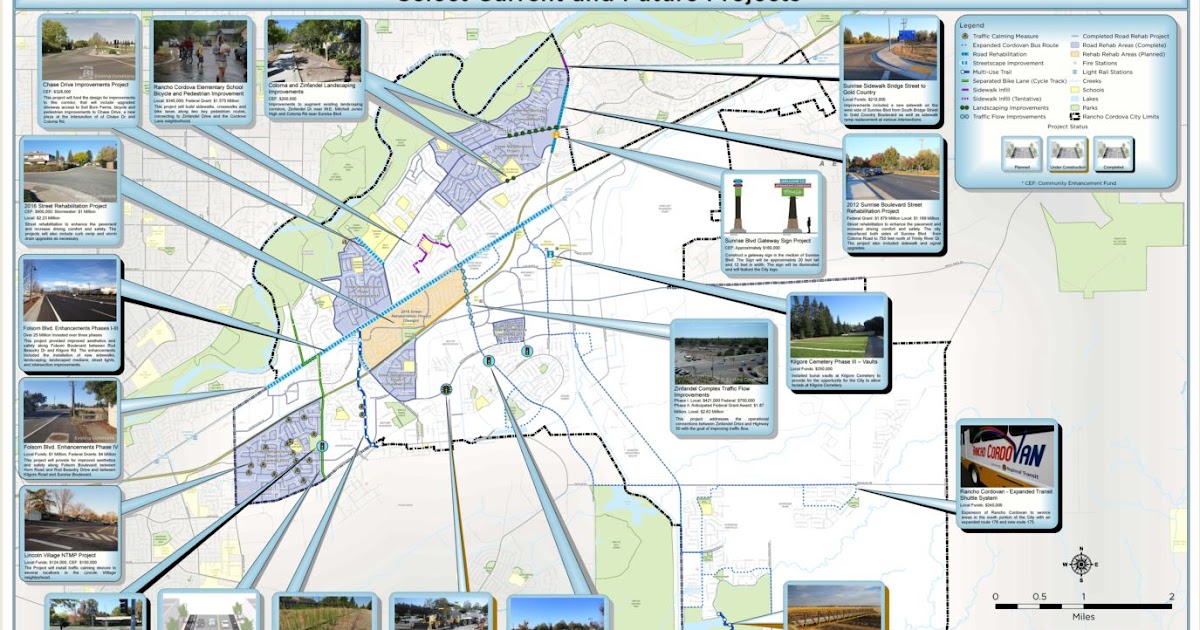This screenshot has width=1200, height=630.
Task: Click the CEF Community Enhancement Fund link
Action: click(x=1070, y=183)
